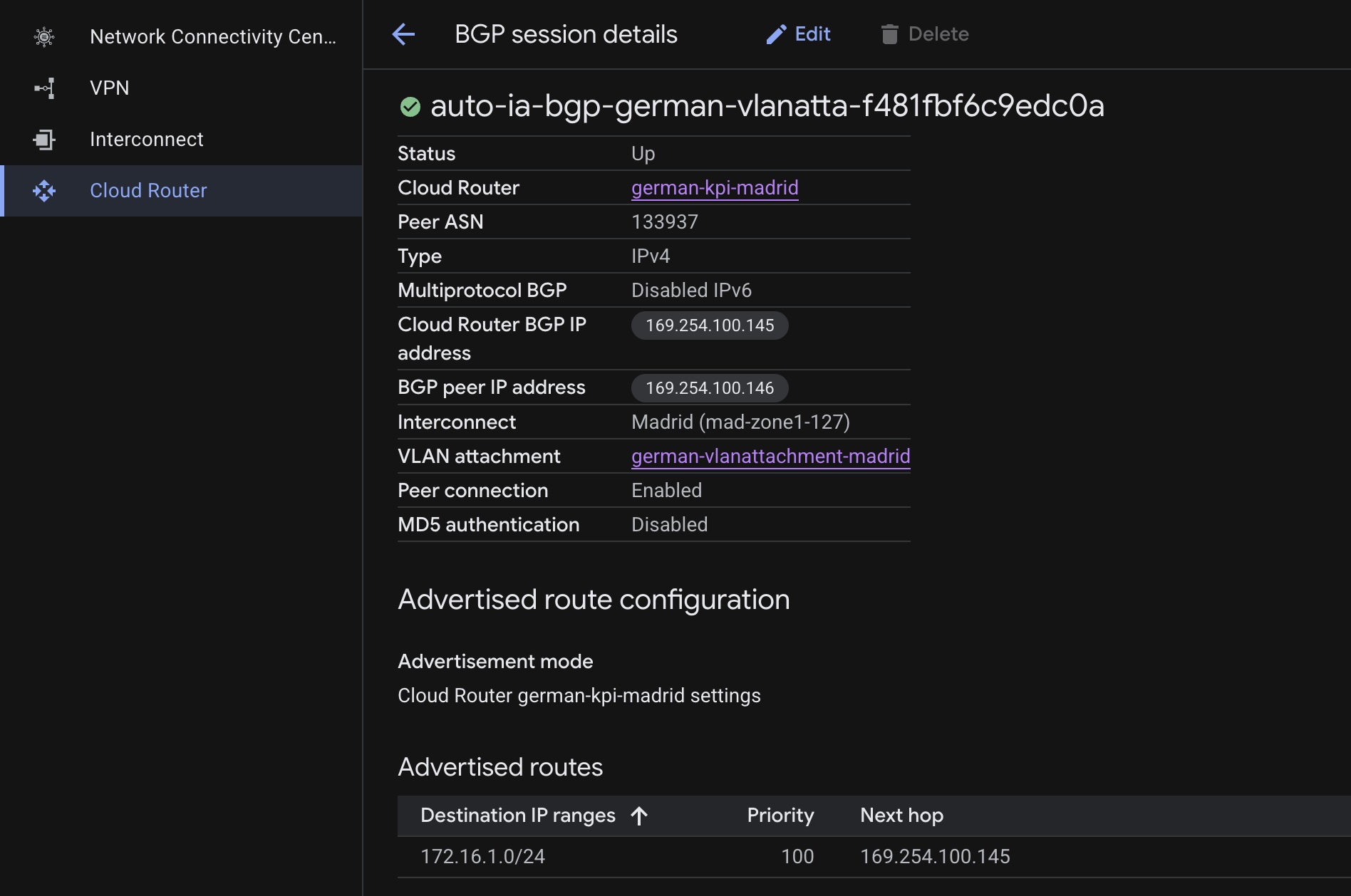
Task: Select the Interconnect menu entry
Action: pyautogui.click(x=146, y=140)
